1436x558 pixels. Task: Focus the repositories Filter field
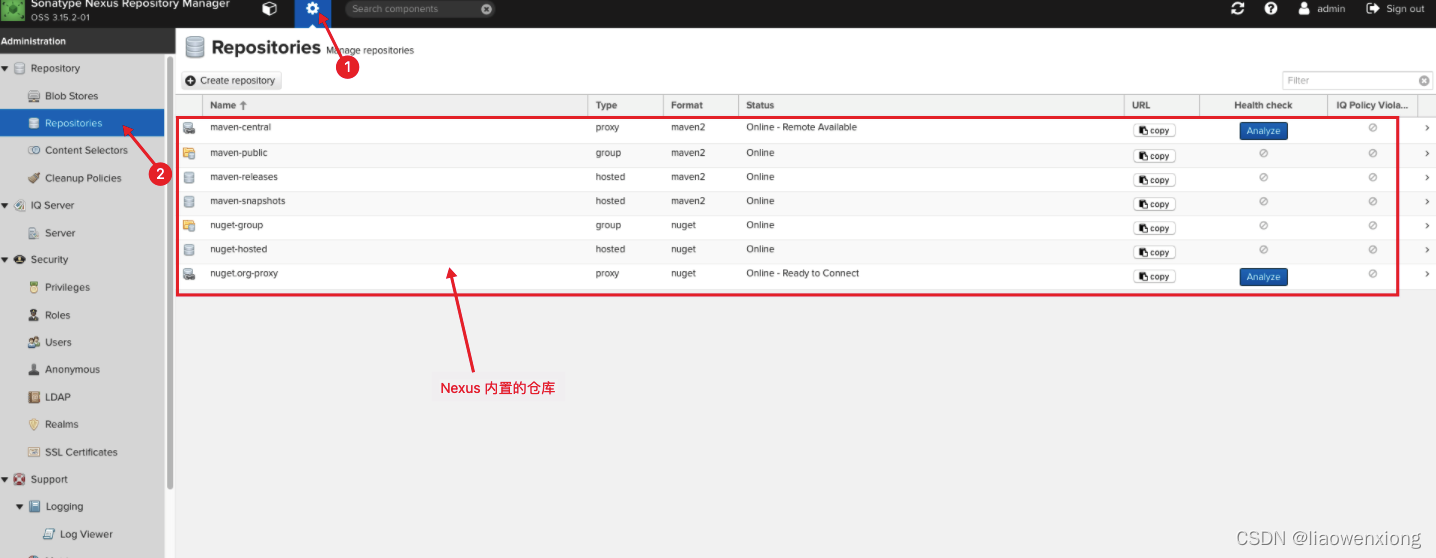coord(1350,80)
